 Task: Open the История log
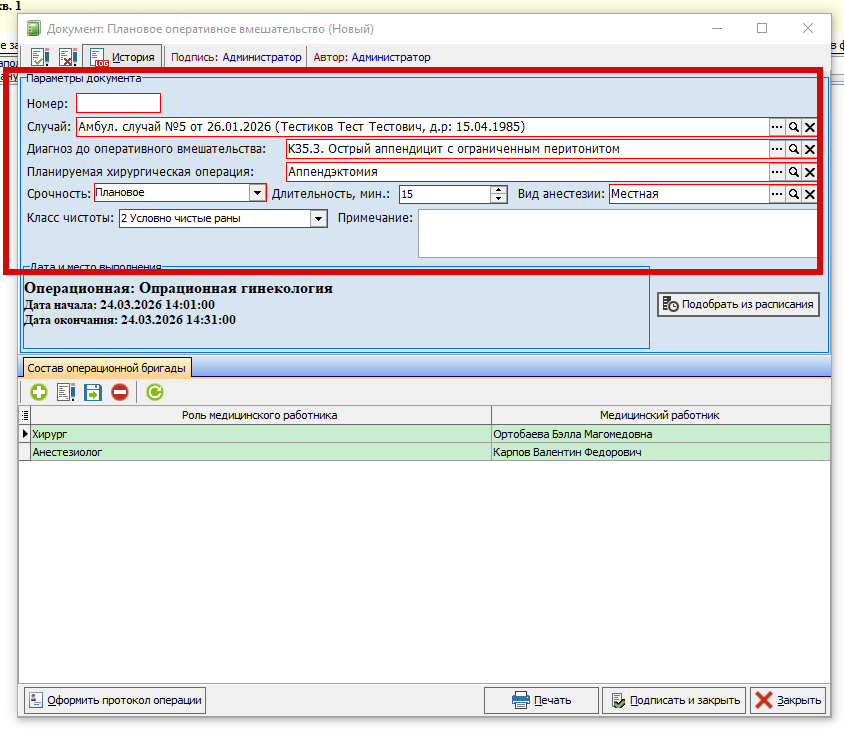pos(123,58)
